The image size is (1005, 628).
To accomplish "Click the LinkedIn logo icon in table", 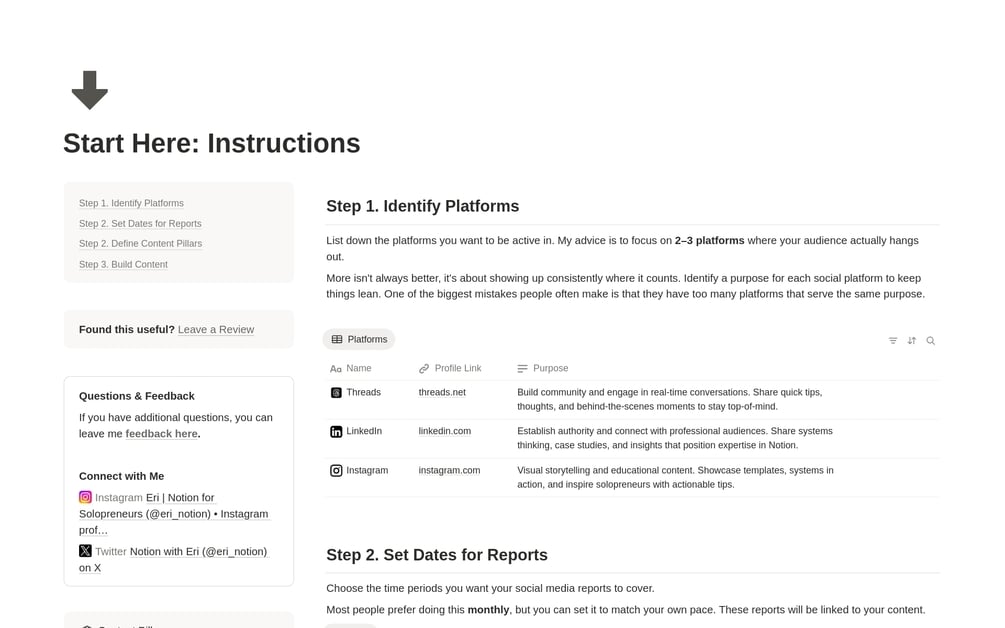I will tap(336, 432).
